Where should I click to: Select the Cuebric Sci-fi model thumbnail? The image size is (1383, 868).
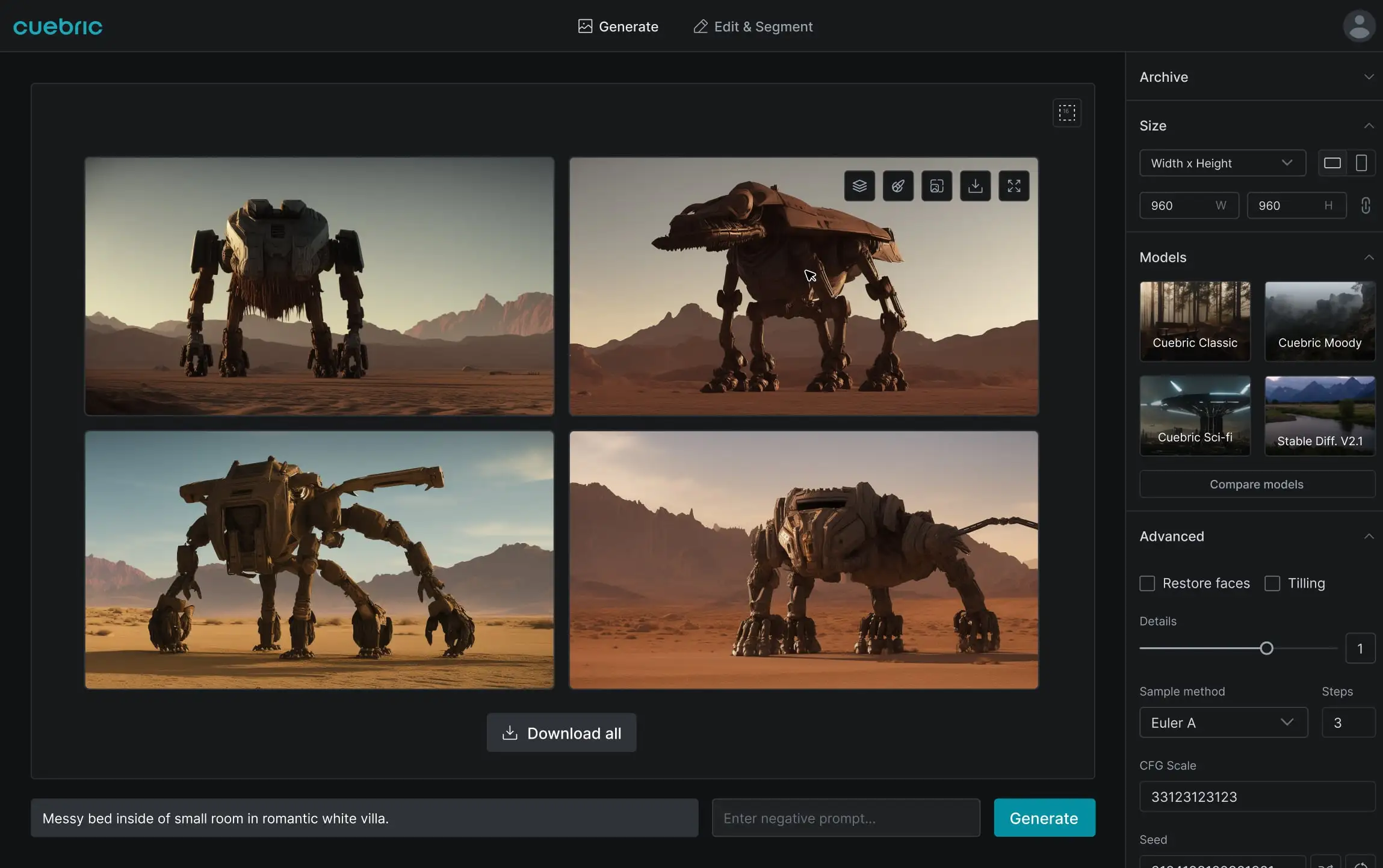[x=1195, y=416]
